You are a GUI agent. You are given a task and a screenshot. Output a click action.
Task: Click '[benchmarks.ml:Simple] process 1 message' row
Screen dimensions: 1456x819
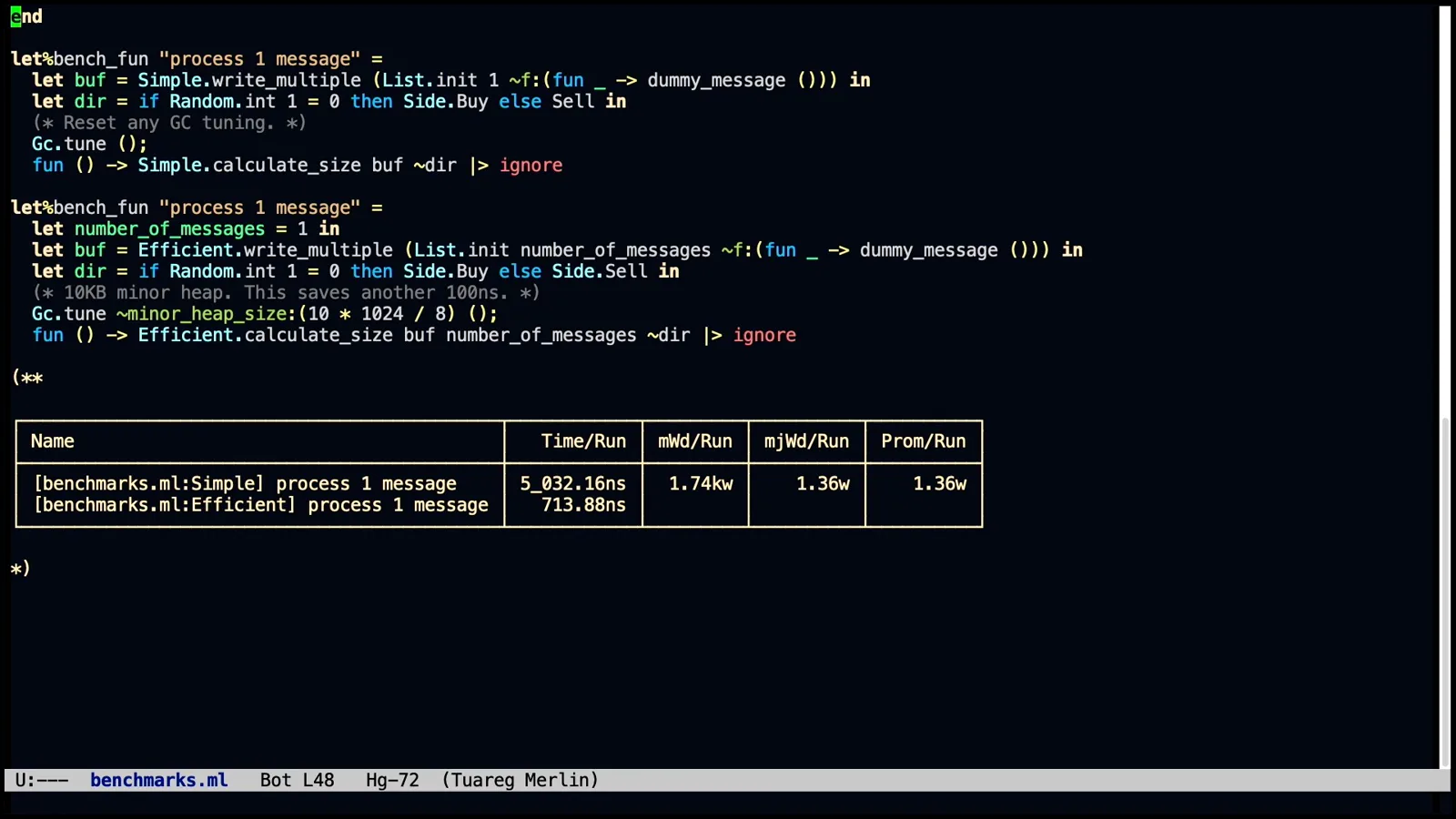[245, 483]
